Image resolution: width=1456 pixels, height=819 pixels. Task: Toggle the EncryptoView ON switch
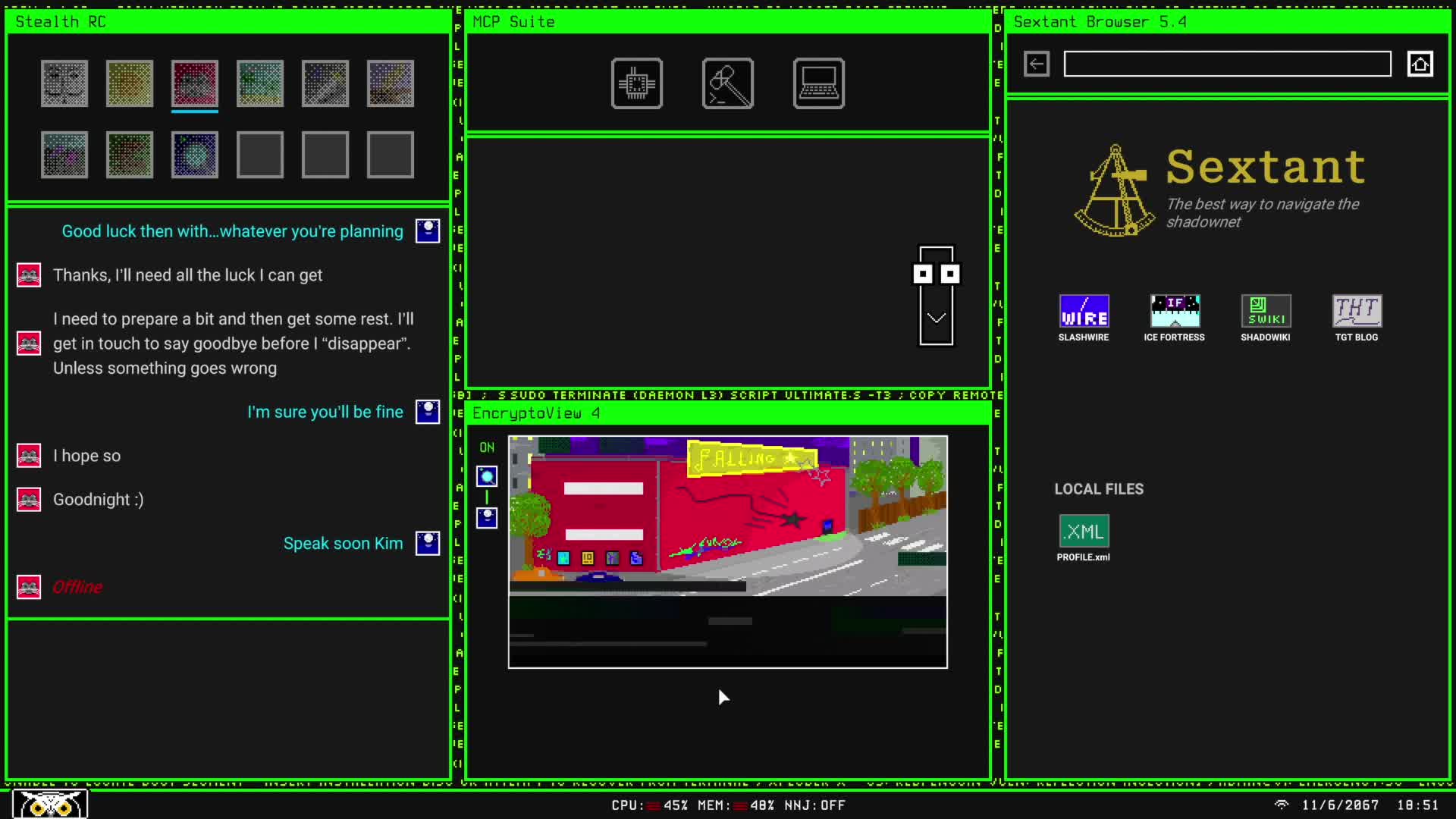coord(487,447)
